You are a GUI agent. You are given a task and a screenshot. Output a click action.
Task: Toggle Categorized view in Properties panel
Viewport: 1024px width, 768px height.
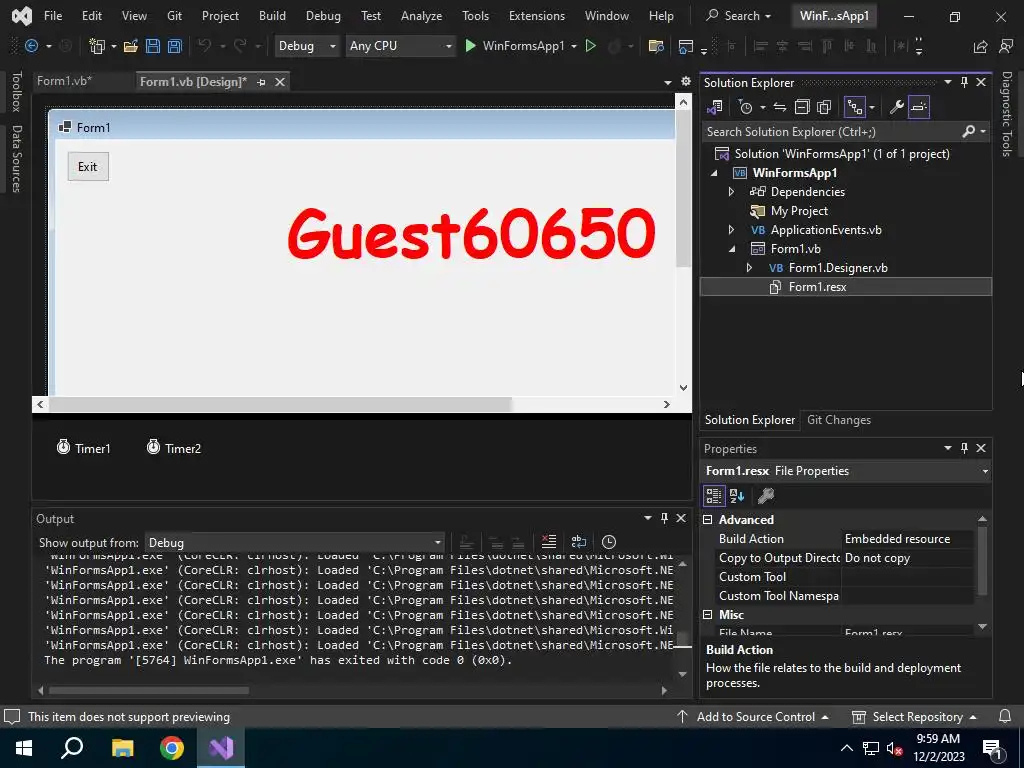714,496
